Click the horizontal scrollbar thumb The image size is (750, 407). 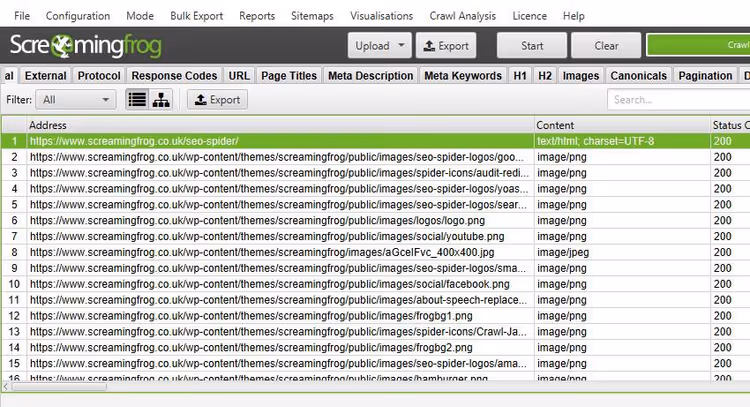pyautogui.click(x=59, y=386)
